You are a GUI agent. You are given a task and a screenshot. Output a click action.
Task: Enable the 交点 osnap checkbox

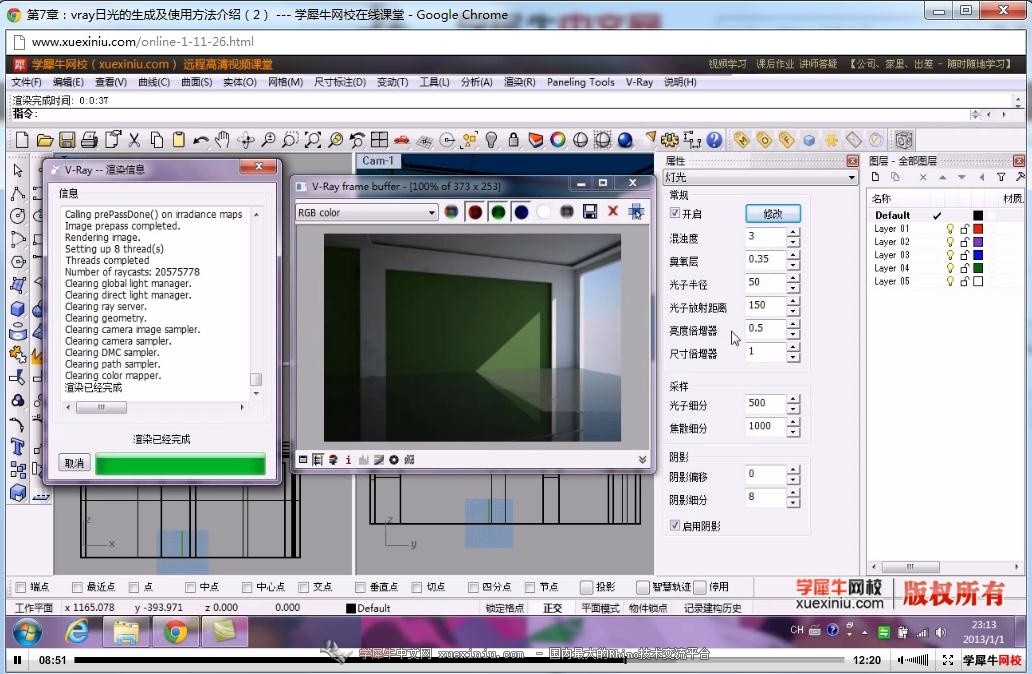click(304, 587)
